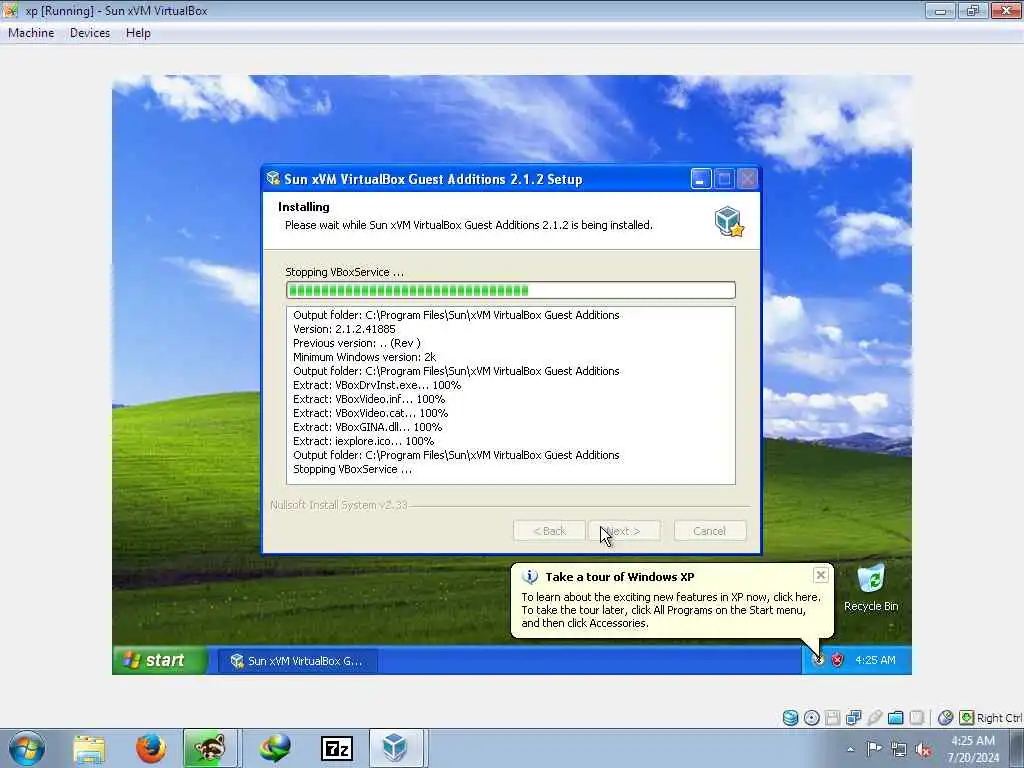Click the greyed virtualization indicator icon in status bar
This screenshot has height=768, width=1024.
coord(917,718)
